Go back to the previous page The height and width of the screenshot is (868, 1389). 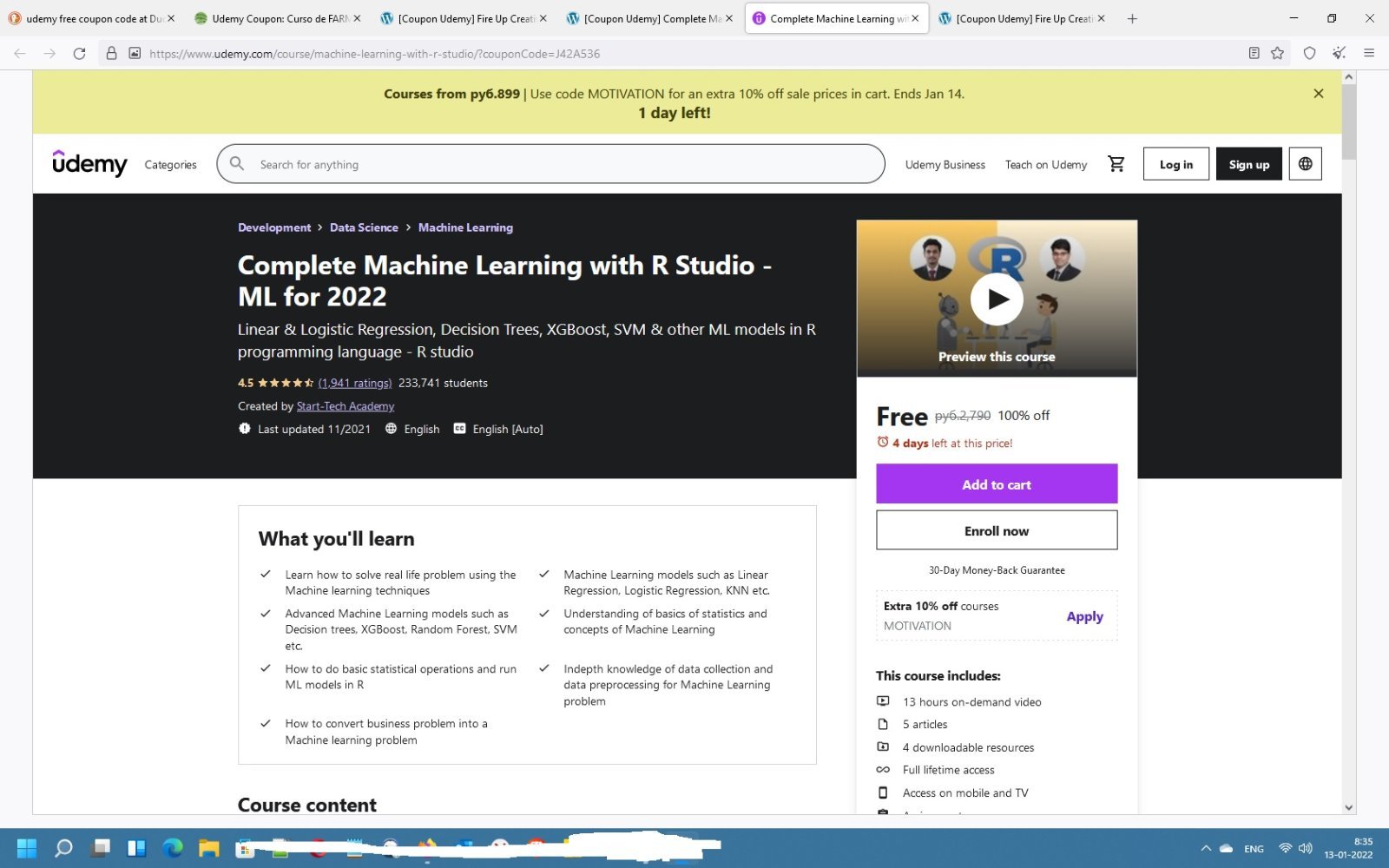click(20, 54)
